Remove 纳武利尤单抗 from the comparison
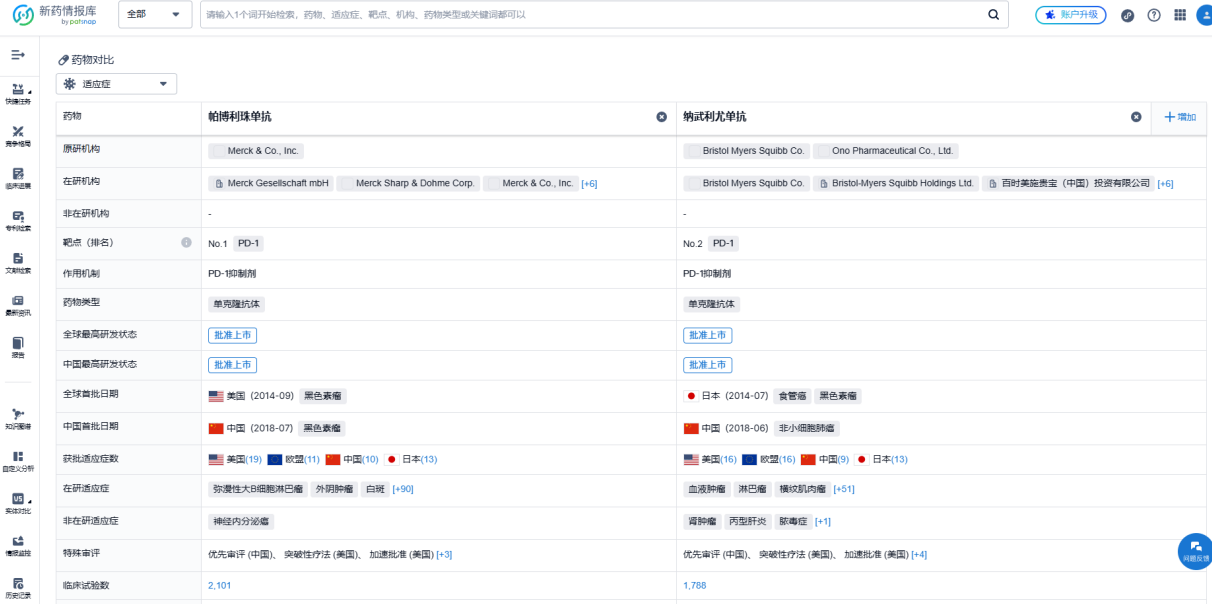The height and width of the screenshot is (604, 1212). point(1136,117)
